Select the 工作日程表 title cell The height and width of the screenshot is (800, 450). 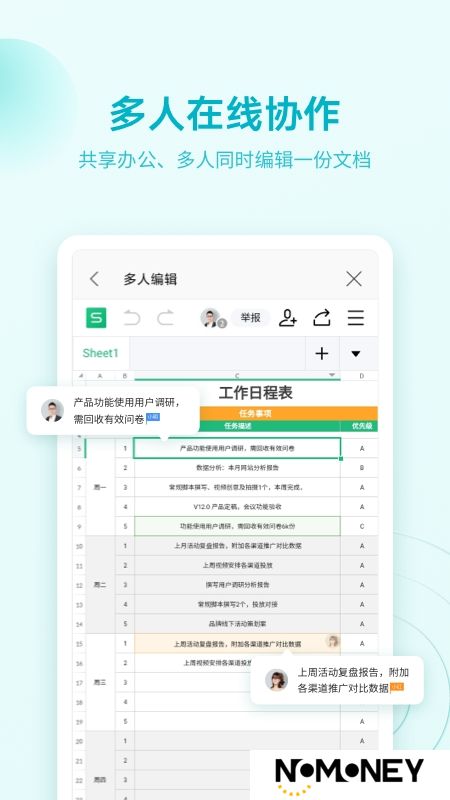point(256,393)
